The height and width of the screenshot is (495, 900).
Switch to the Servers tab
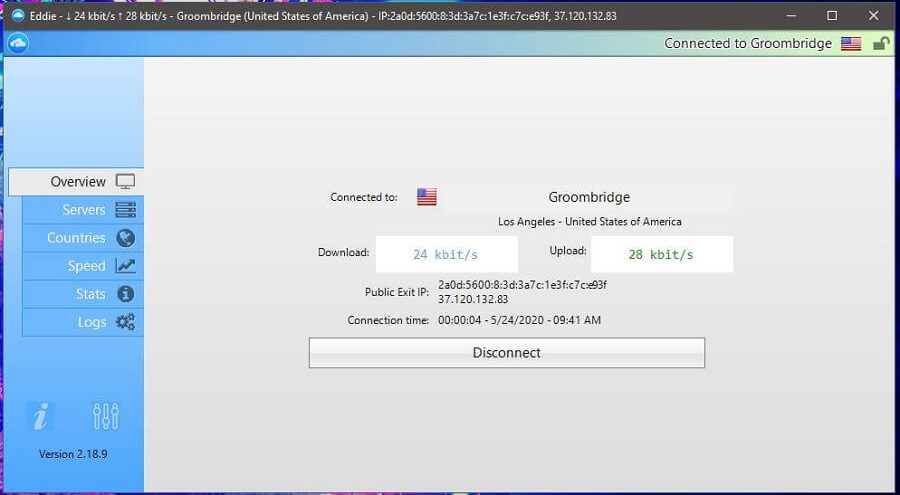coord(83,210)
